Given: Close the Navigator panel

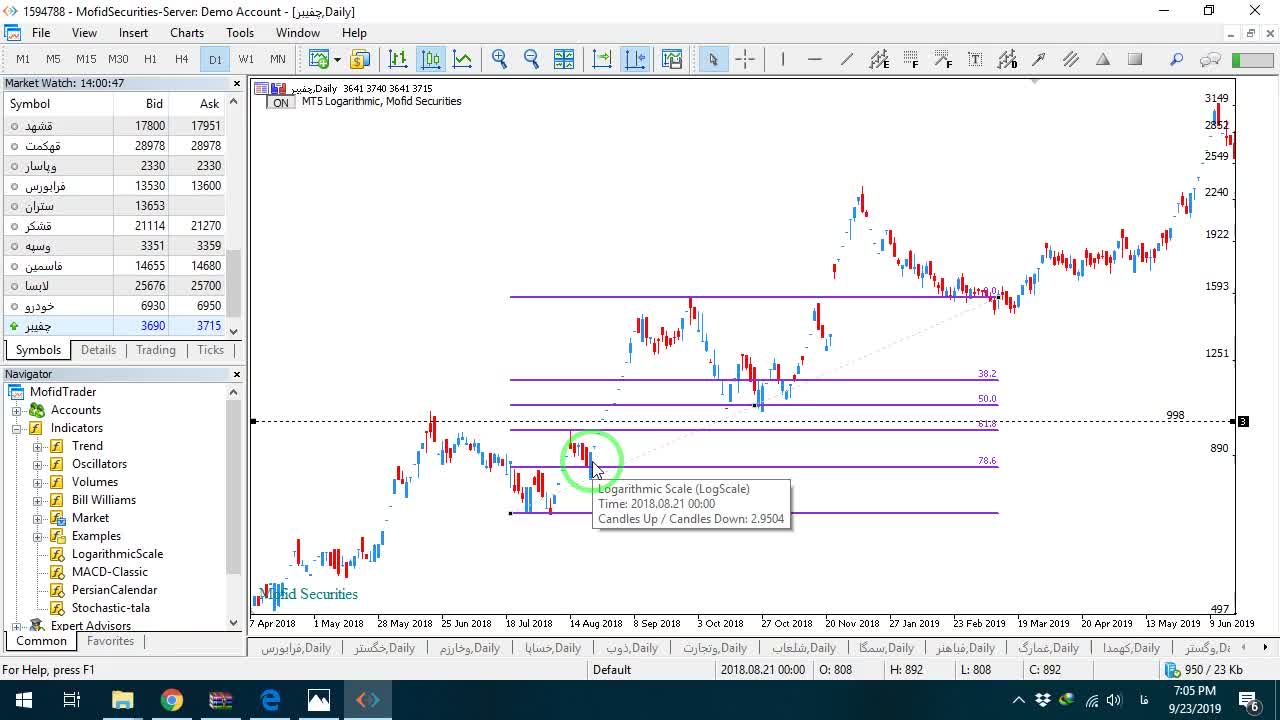Looking at the screenshot, I should [x=237, y=374].
